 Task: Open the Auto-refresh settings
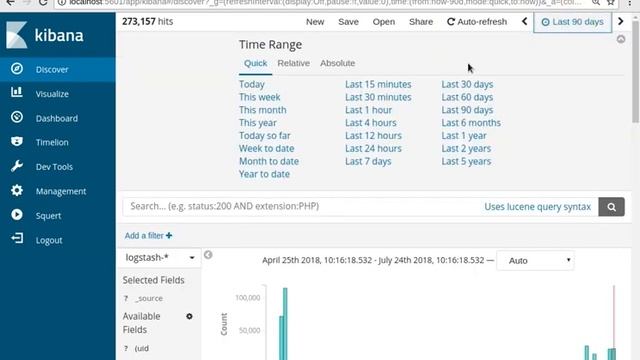tap(477, 22)
